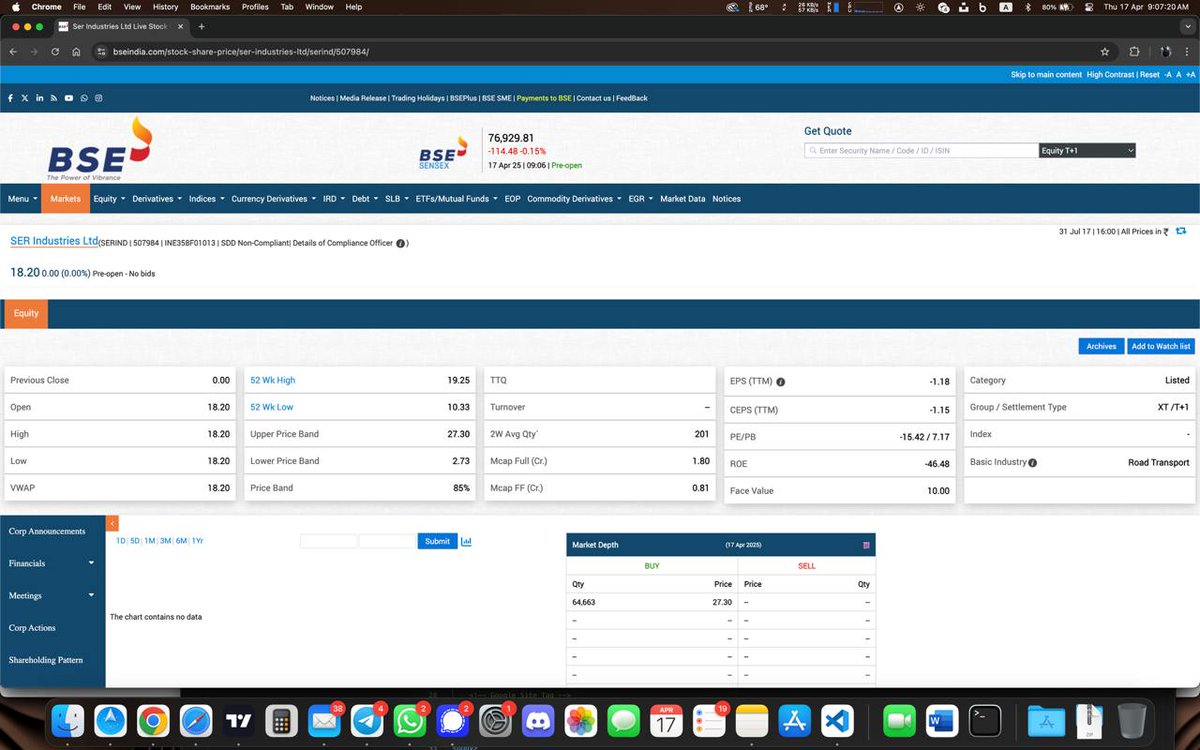This screenshot has width=1200, height=750.
Task: Open Discord from the Dock
Action: tap(538, 720)
